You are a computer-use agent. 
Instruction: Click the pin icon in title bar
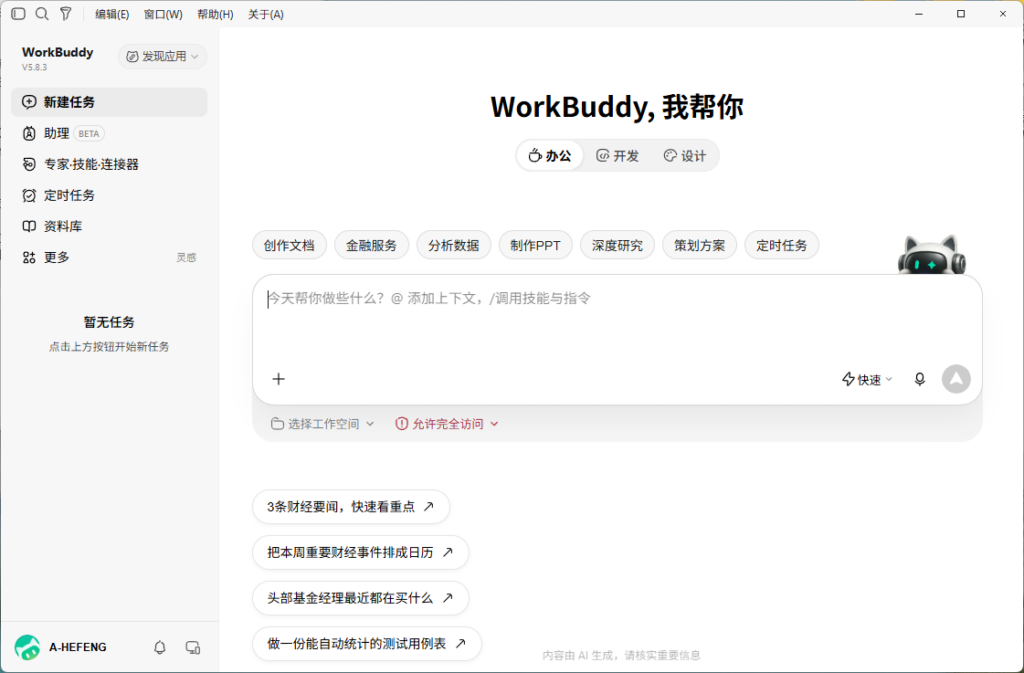point(66,14)
